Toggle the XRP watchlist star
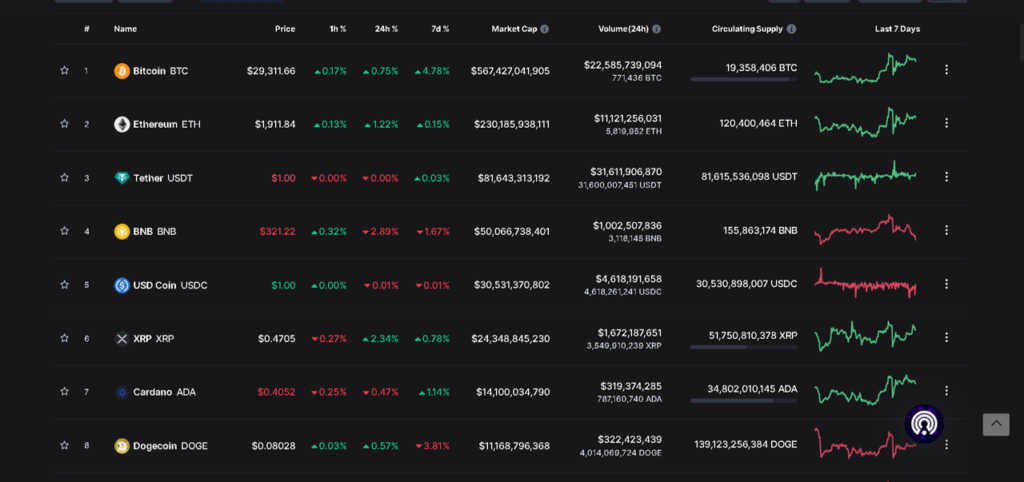1024x482 pixels. pos(64,338)
